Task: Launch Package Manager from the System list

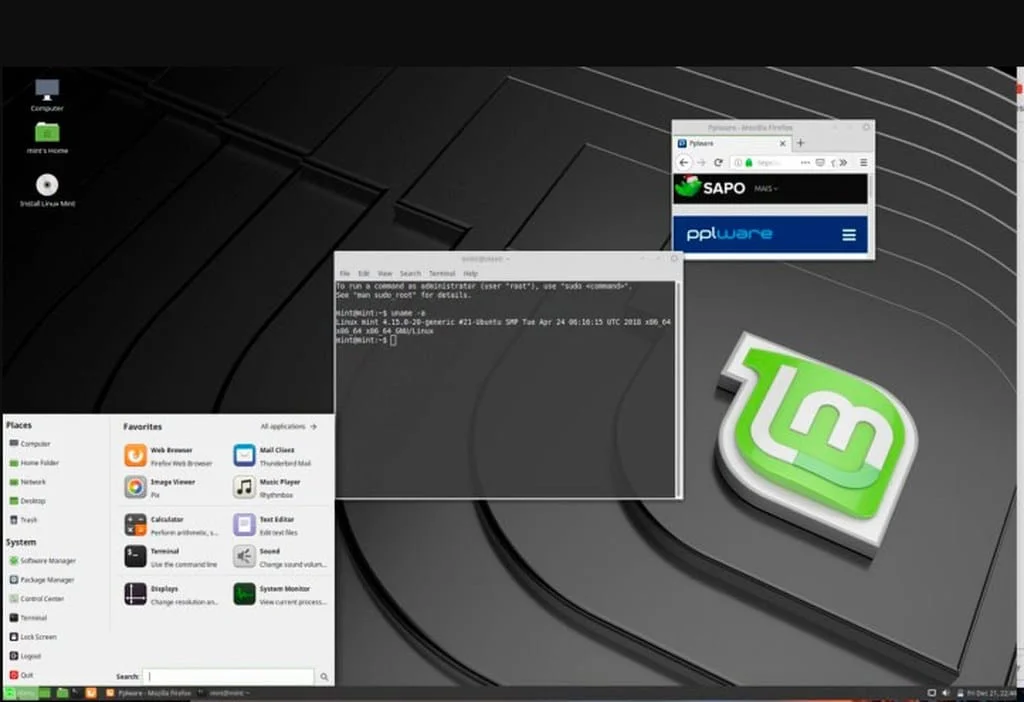Action: [x=42, y=580]
